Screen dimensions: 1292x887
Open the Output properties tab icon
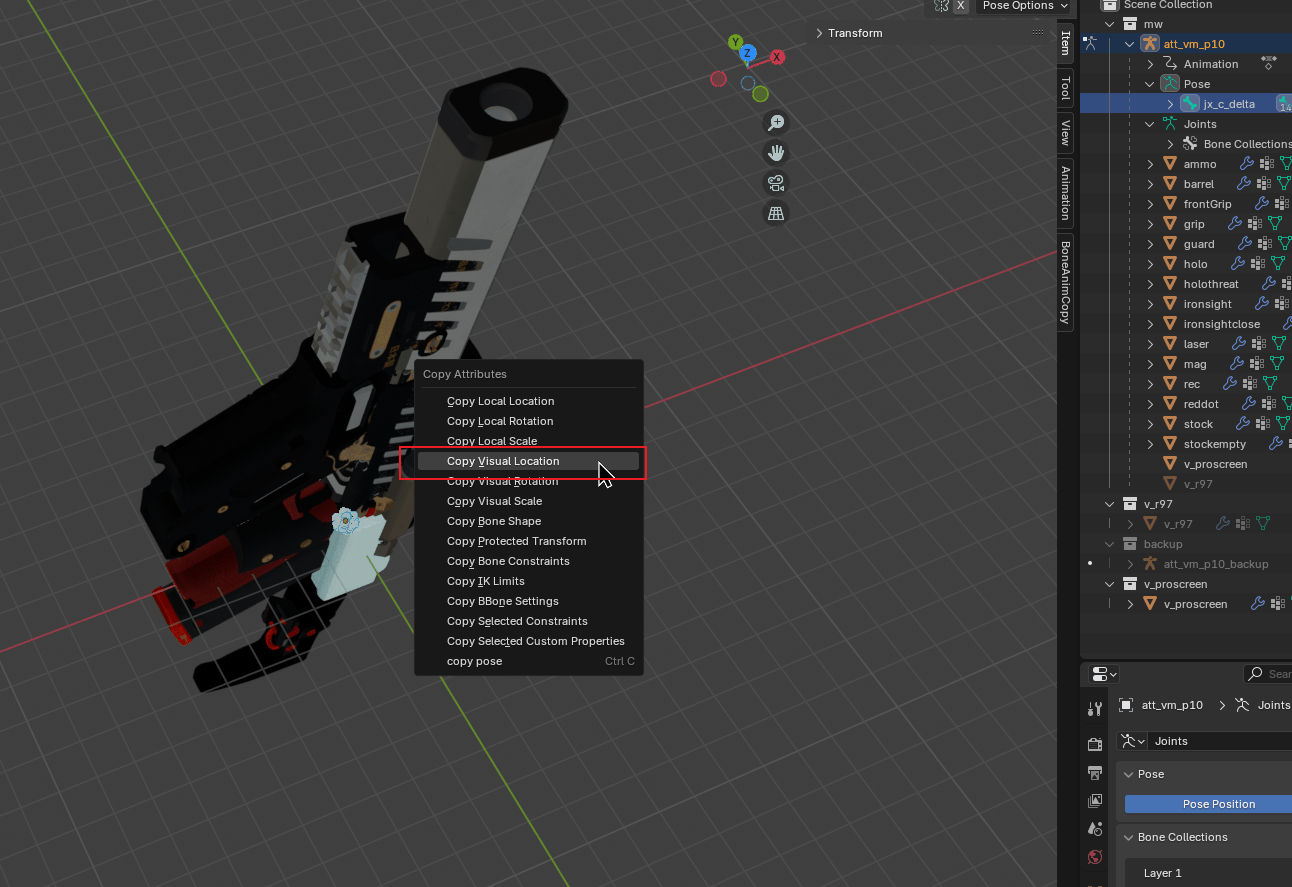click(x=1095, y=773)
